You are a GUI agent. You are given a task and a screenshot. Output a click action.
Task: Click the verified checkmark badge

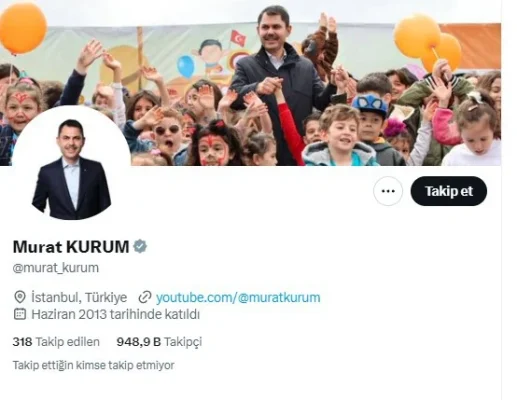coord(140,246)
